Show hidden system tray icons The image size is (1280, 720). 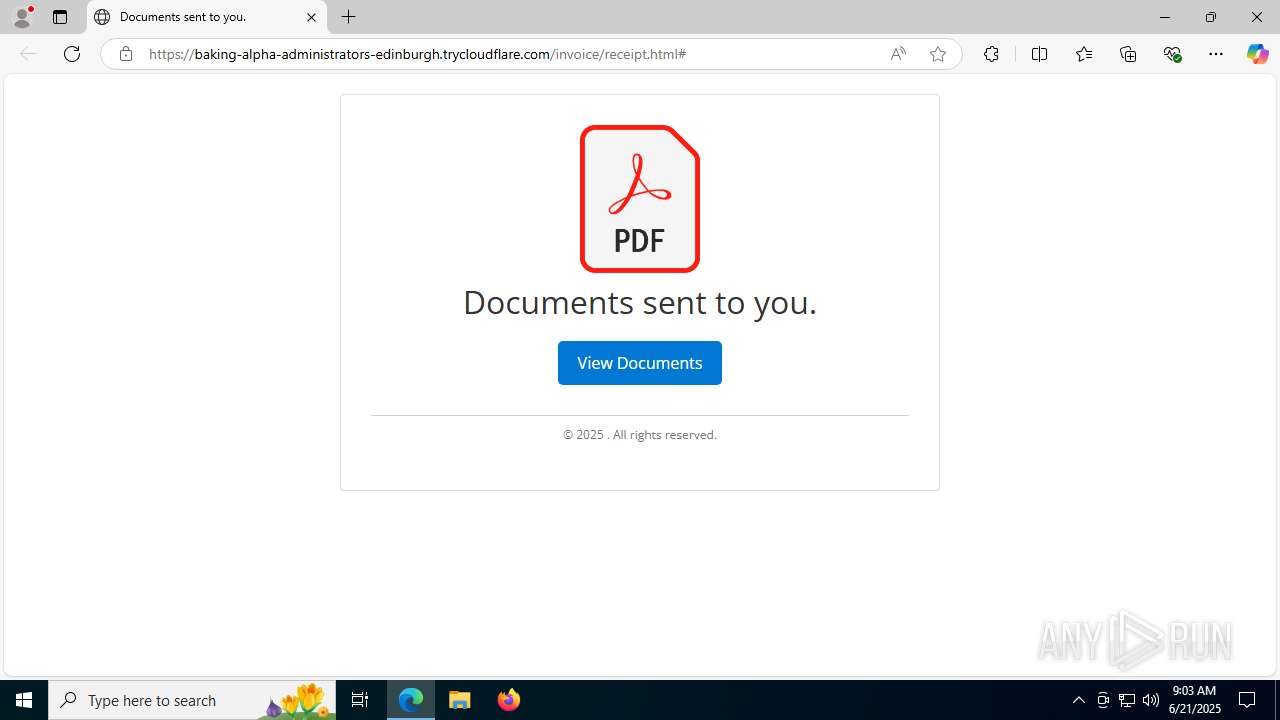[1078, 700]
